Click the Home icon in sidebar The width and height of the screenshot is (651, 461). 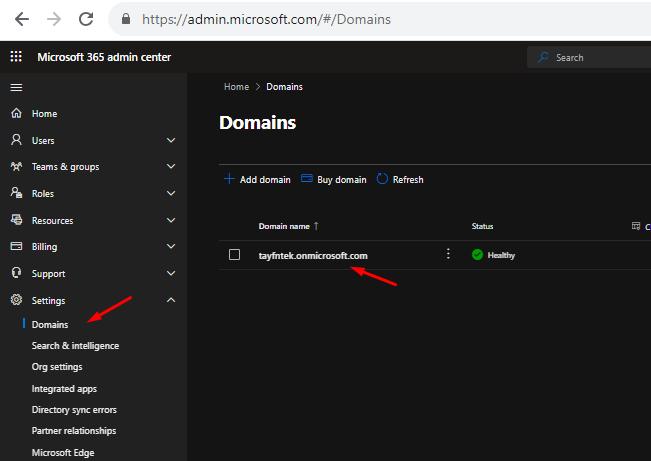[16, 114]
